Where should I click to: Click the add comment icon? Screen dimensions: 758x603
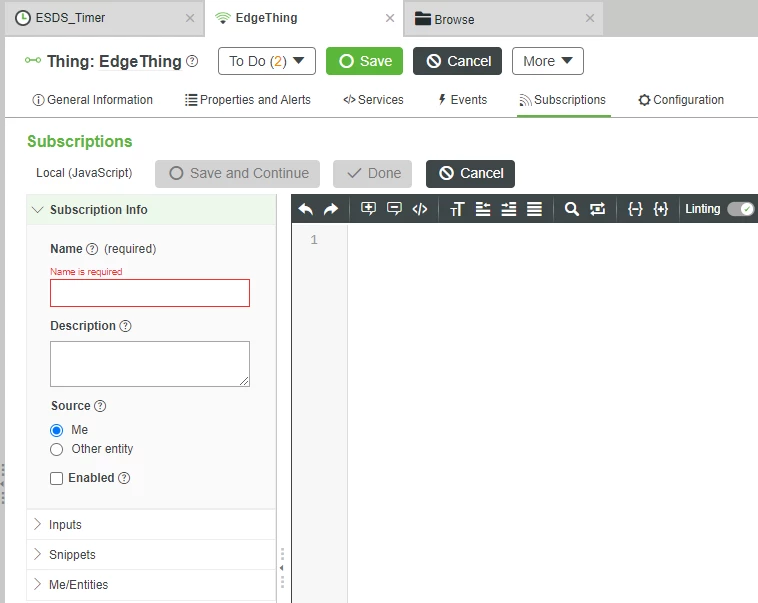368,209
